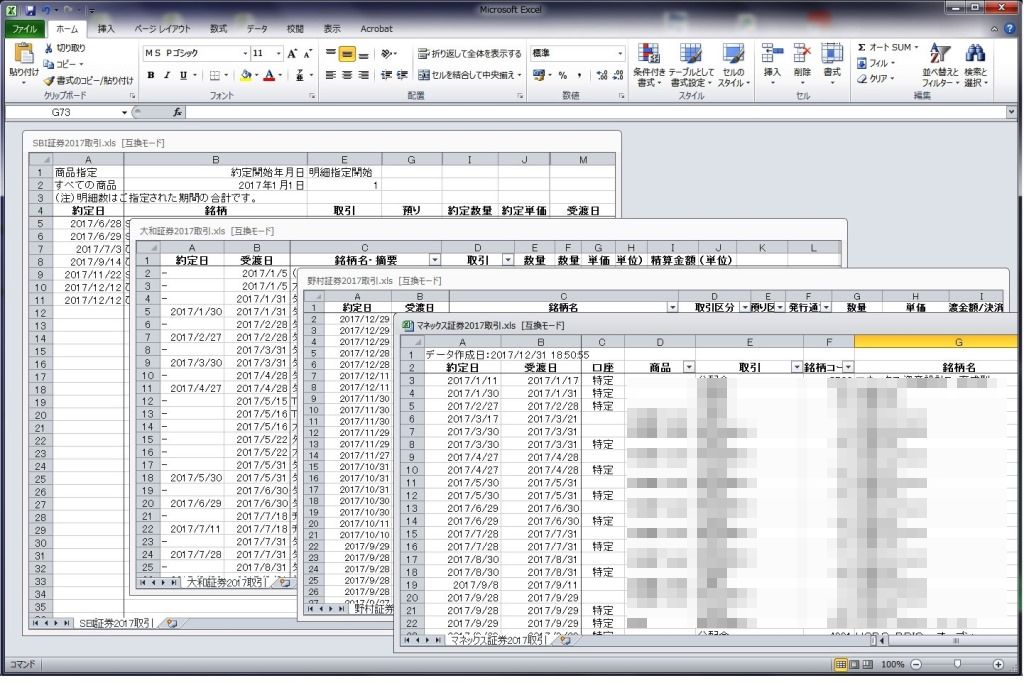Apply comma style number format

click(579, 76)
